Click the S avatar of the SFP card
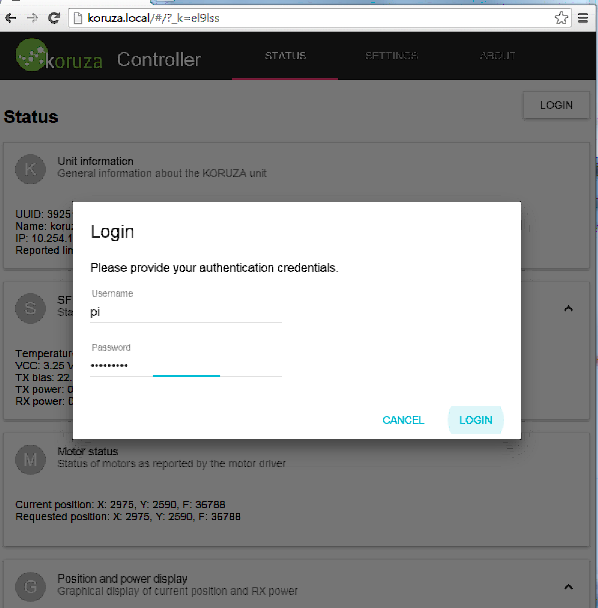 tap(30, 308)
